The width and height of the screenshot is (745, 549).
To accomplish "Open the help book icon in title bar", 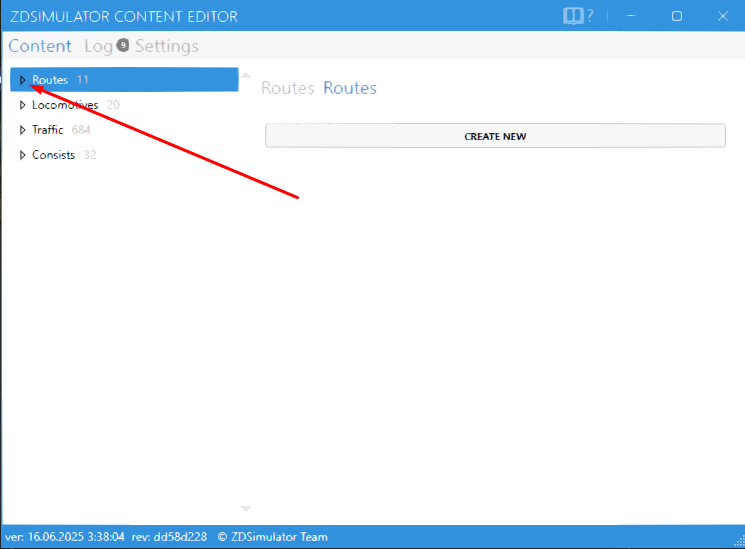I will click(x=573, y=16).
